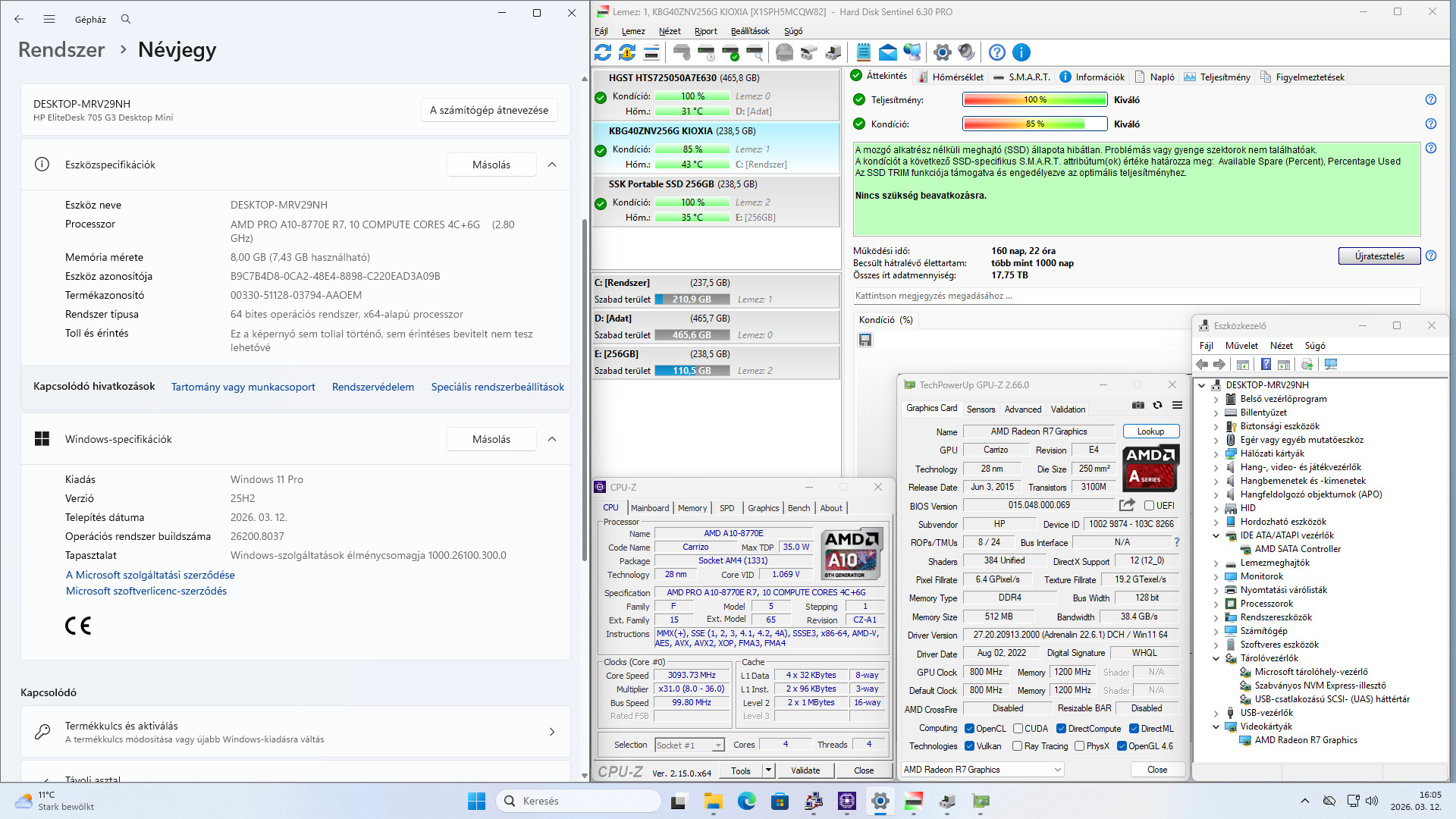Click the GPU-Z hamburger menu icon
The image size is (1456, 819).
click(1177, 406)
